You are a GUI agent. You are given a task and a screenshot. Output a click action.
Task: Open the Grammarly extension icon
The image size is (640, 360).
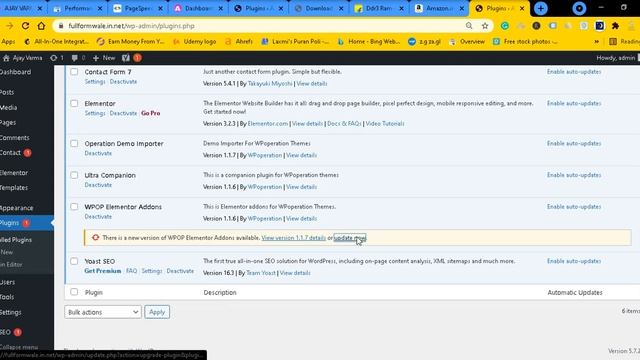(504, 26)
